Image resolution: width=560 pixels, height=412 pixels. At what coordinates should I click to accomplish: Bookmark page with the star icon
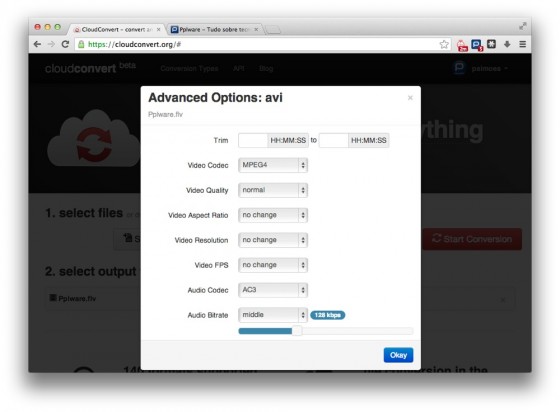pos(444,44)
